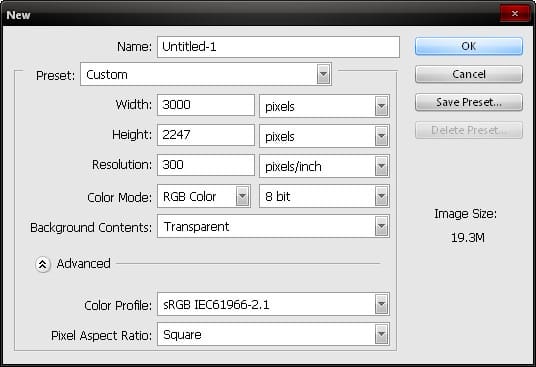Focus the Resolution field with 300
The width and height of the screenshot is (536, 367).
pyautogui.click(x=206, y=165)
